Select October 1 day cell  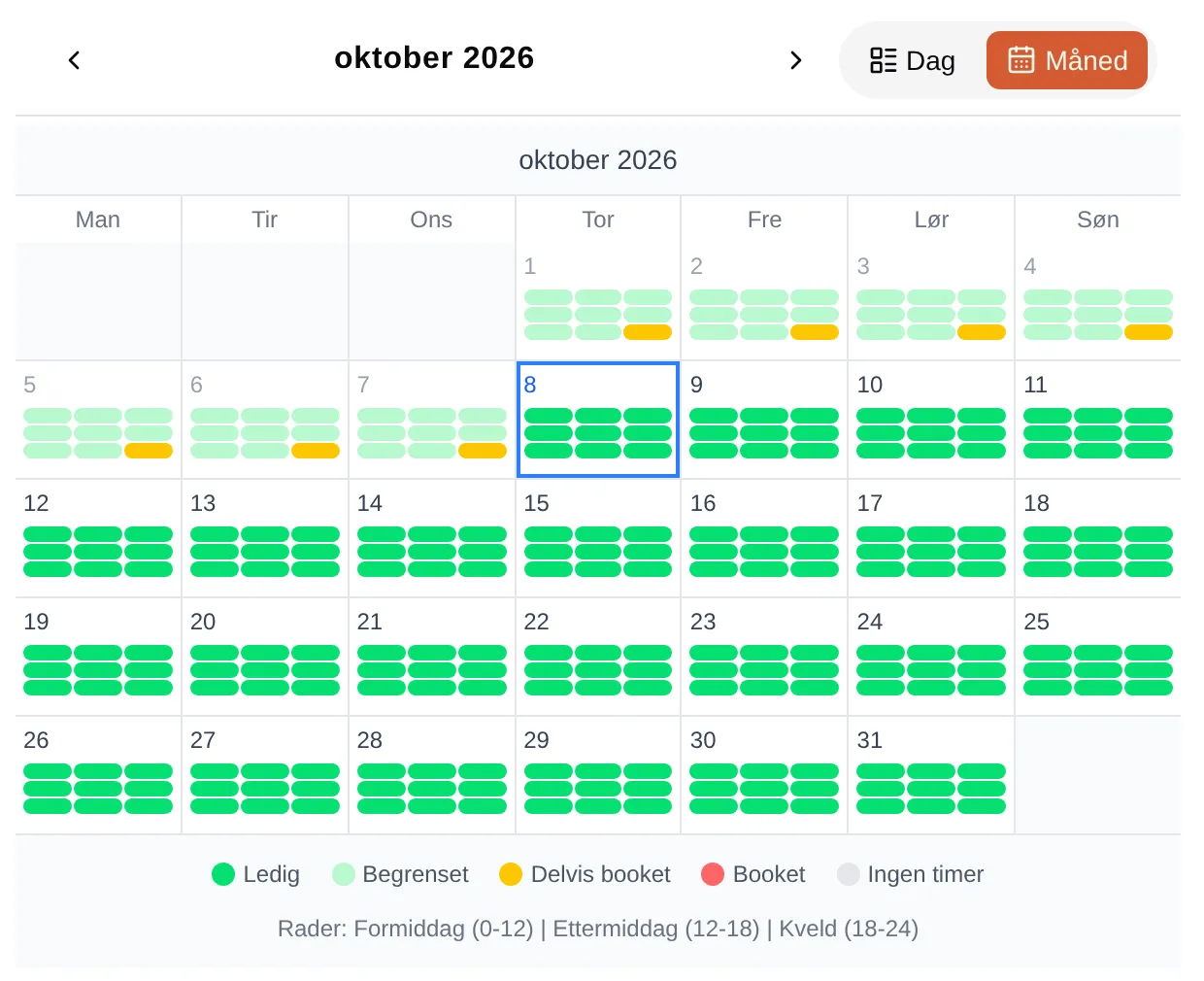point(598,301)
